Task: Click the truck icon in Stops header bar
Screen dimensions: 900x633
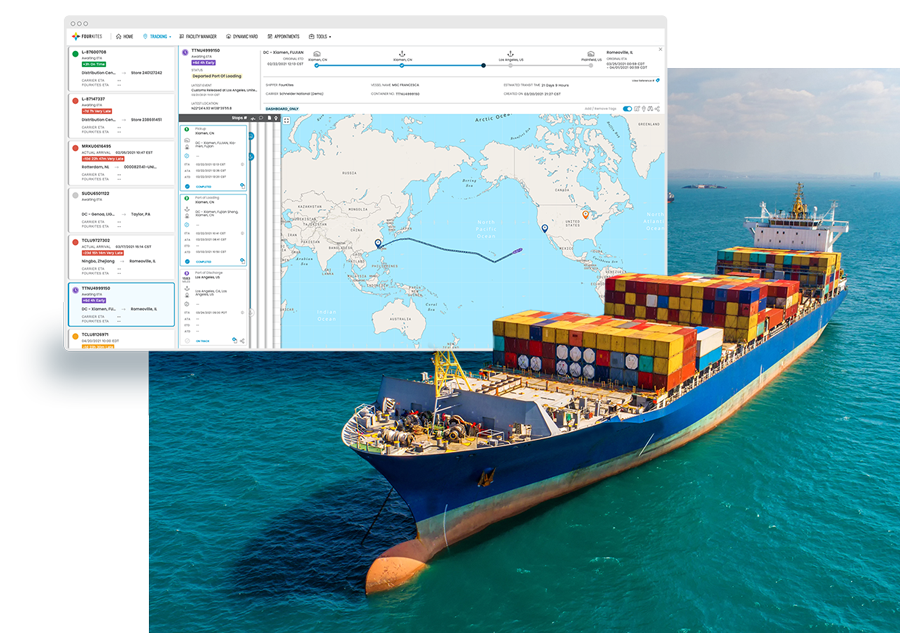Action: pyautogui.click(x=253, y=118)
